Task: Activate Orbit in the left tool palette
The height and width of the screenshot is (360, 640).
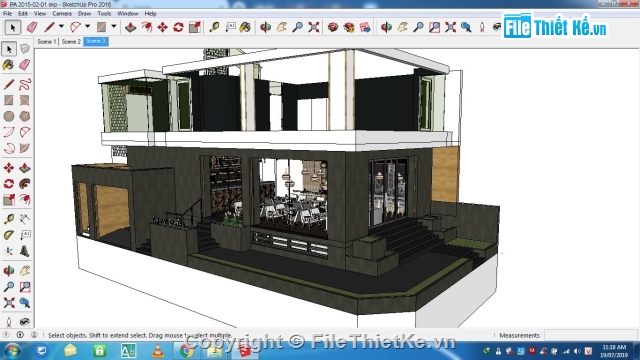Action: coord(9,271)
